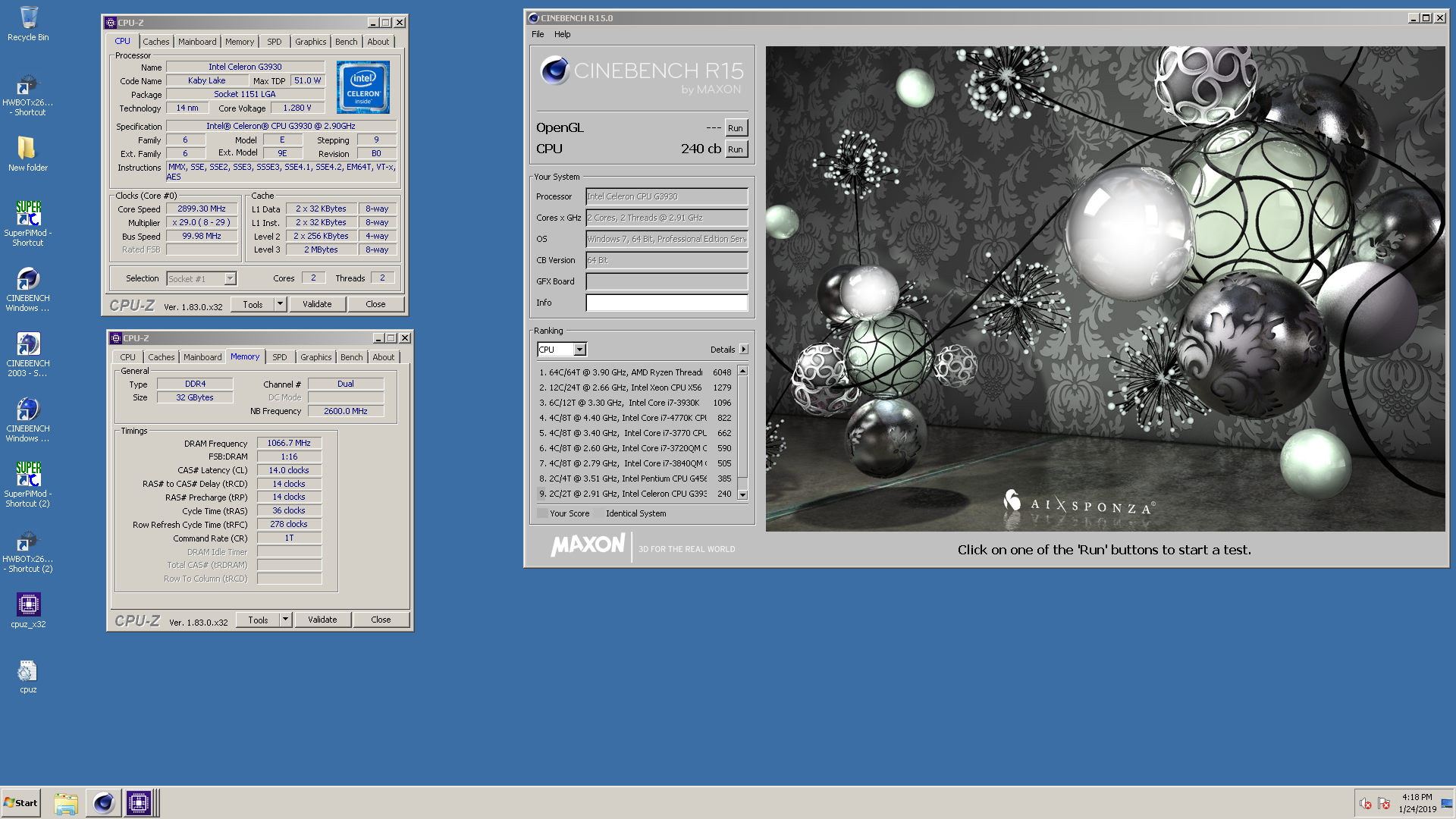Screen dimensions: 1456x819
Task: Switch to Caches tab in top CPU-Z
Action: (x=156, y=42)
